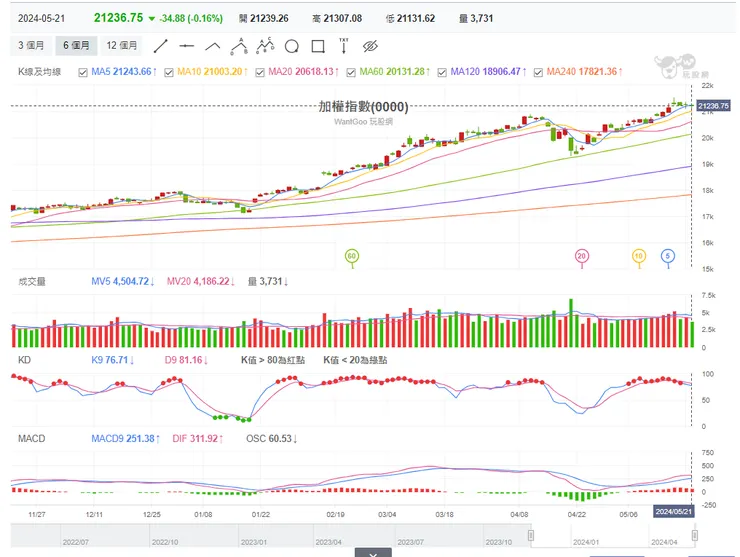740x557 pixels.
Task: Switch to the 12 個月 range tab
Action: coord(122,46)
